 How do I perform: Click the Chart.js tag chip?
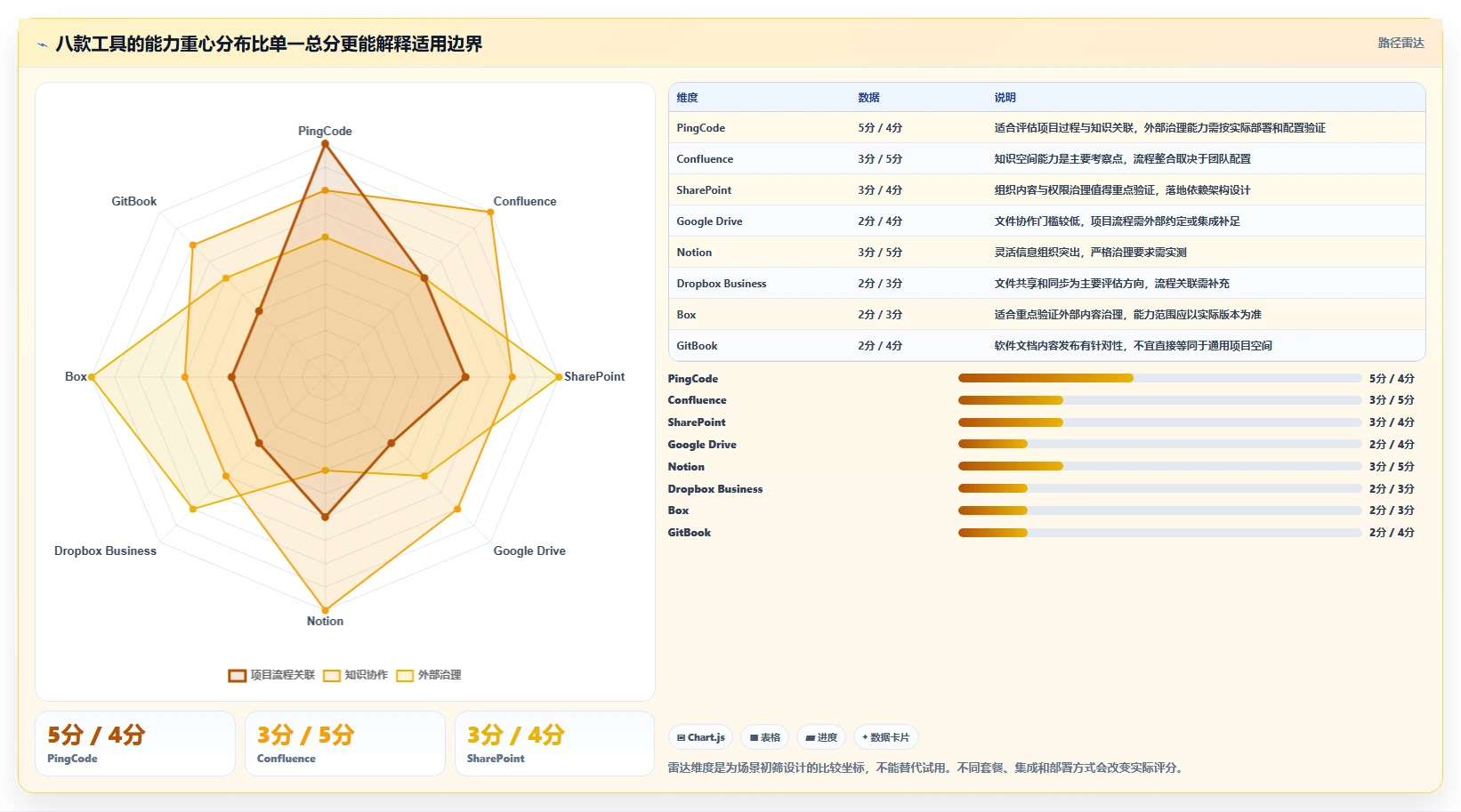701,737
